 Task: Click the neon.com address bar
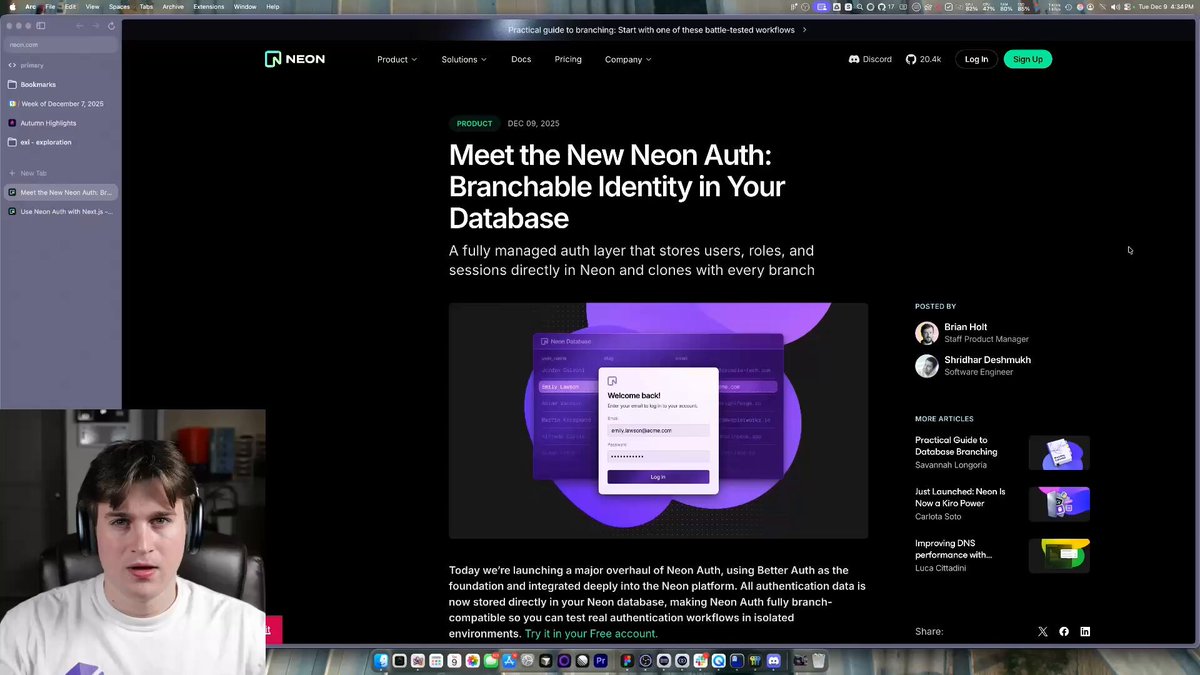pos(60,45)
